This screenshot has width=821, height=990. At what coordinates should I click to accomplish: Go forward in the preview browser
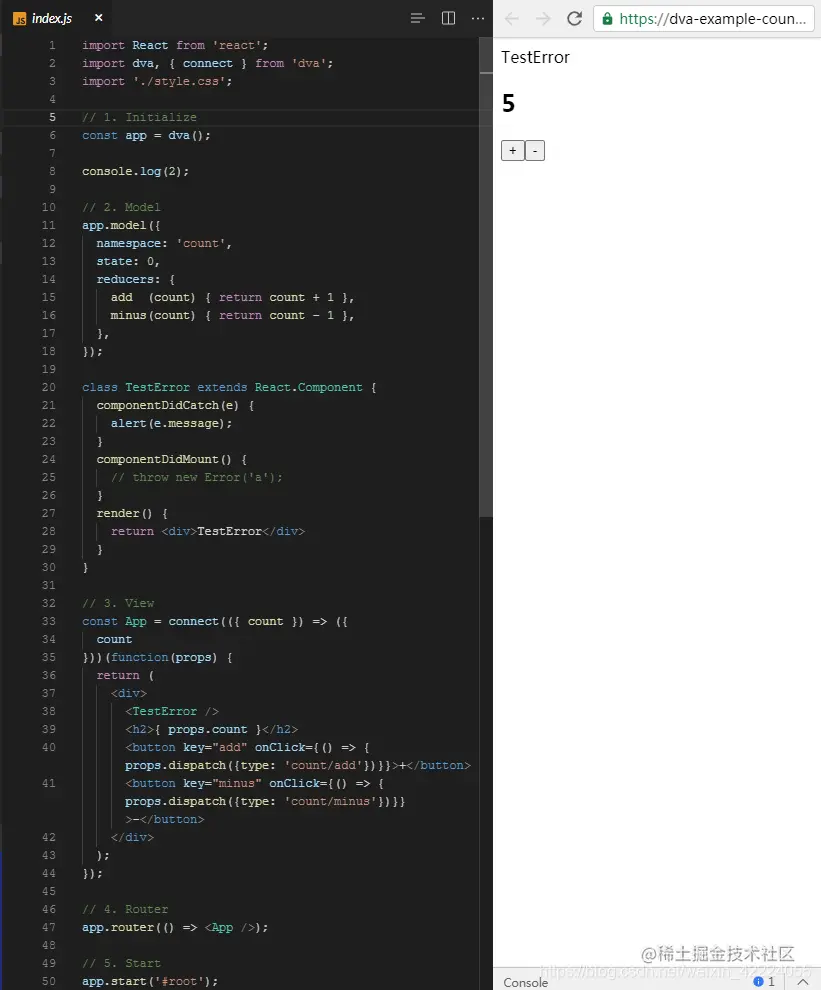tap(542, 18)
